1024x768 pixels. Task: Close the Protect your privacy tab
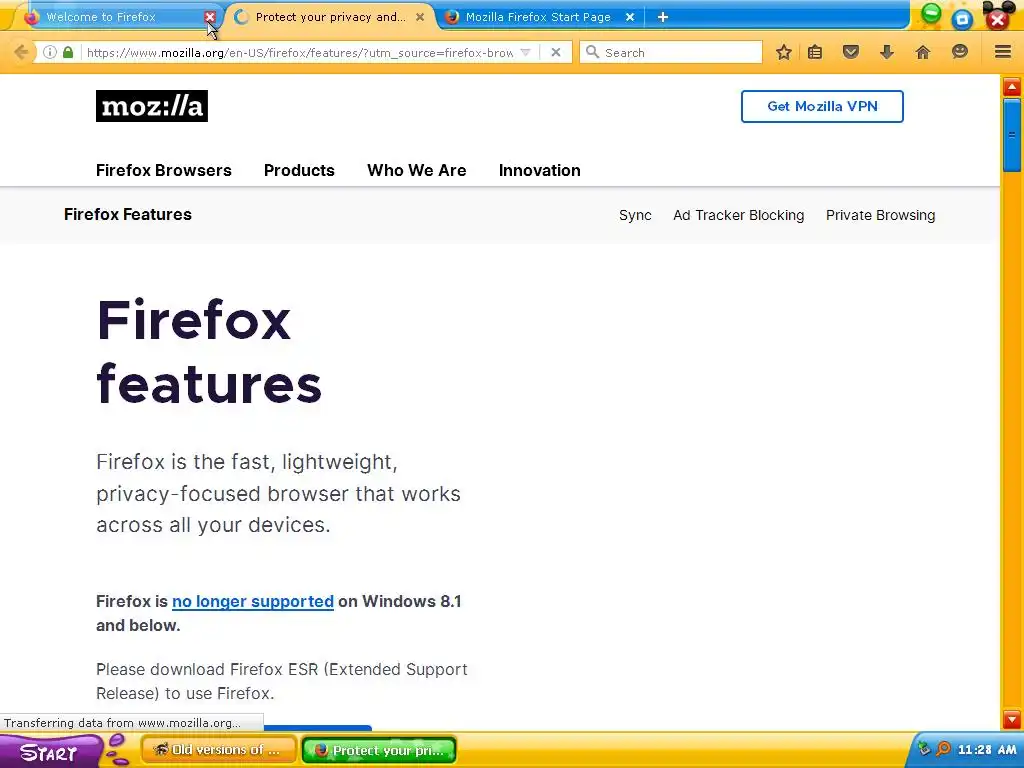click(420, 17)
